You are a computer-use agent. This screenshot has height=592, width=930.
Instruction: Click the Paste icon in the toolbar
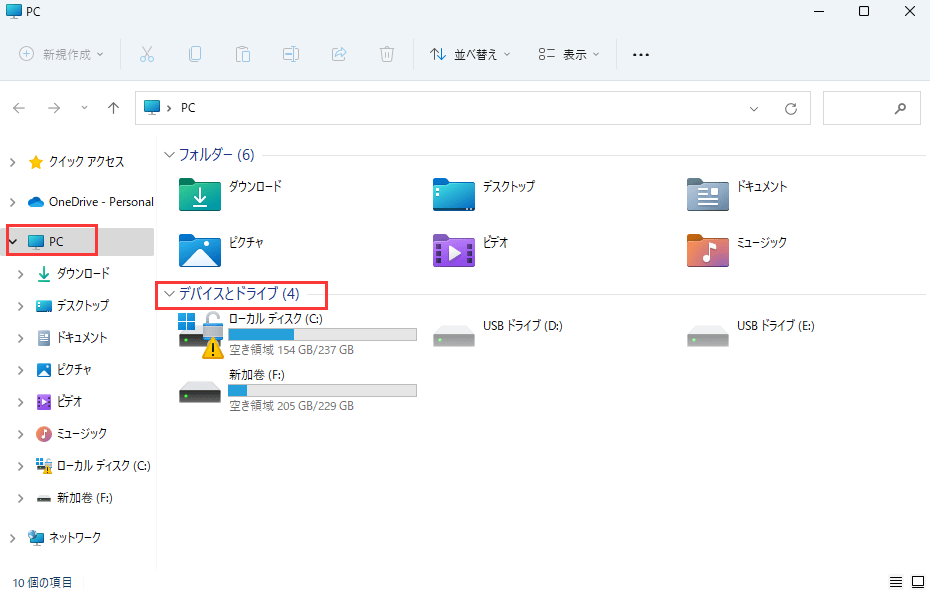243,54
